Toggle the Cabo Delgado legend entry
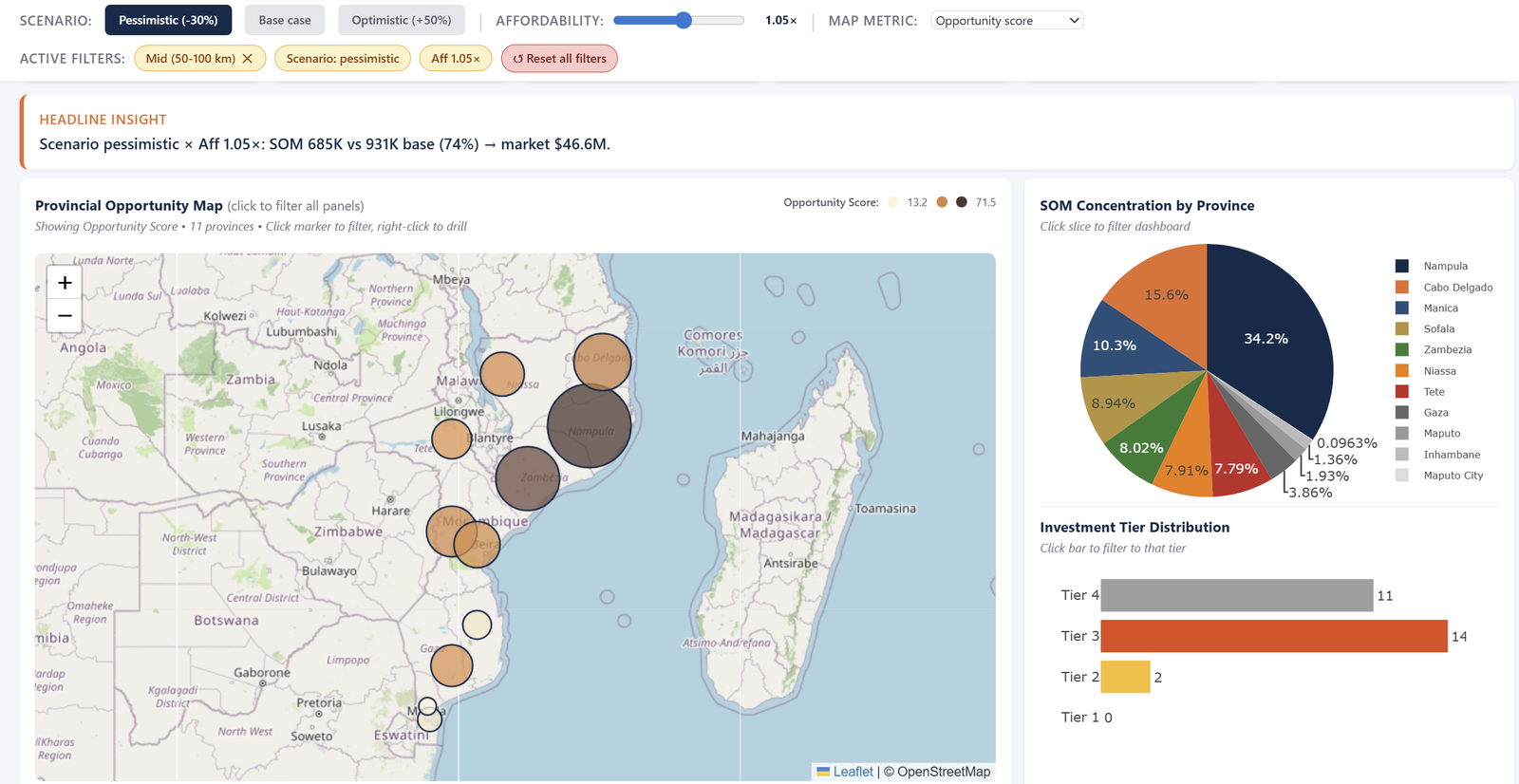 tap(1444, 288)
